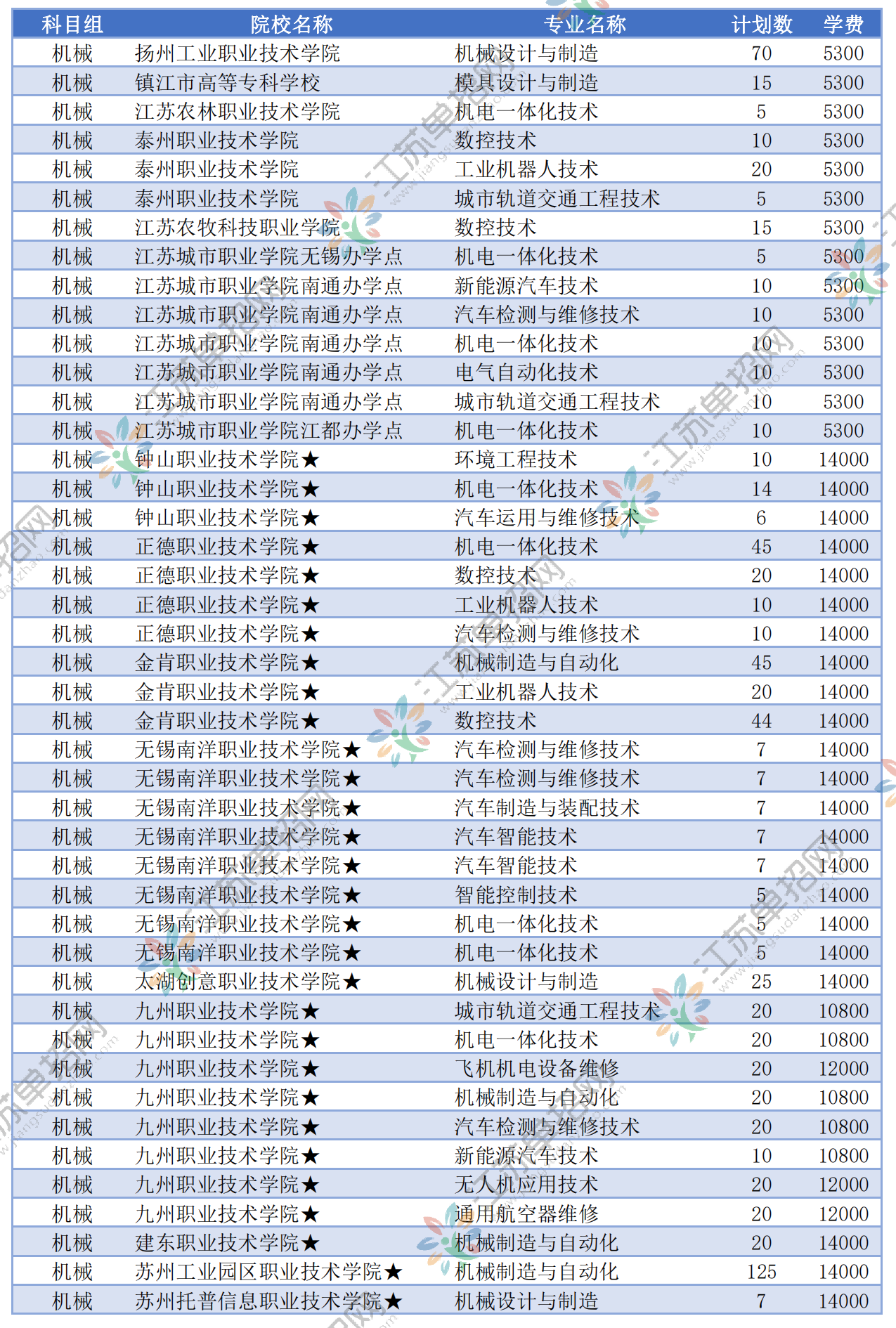Click 江苏城市职业学院南通办学点 beside 电气自动化技术
This screenshot has height=1328, width=896.
(269, 372)
